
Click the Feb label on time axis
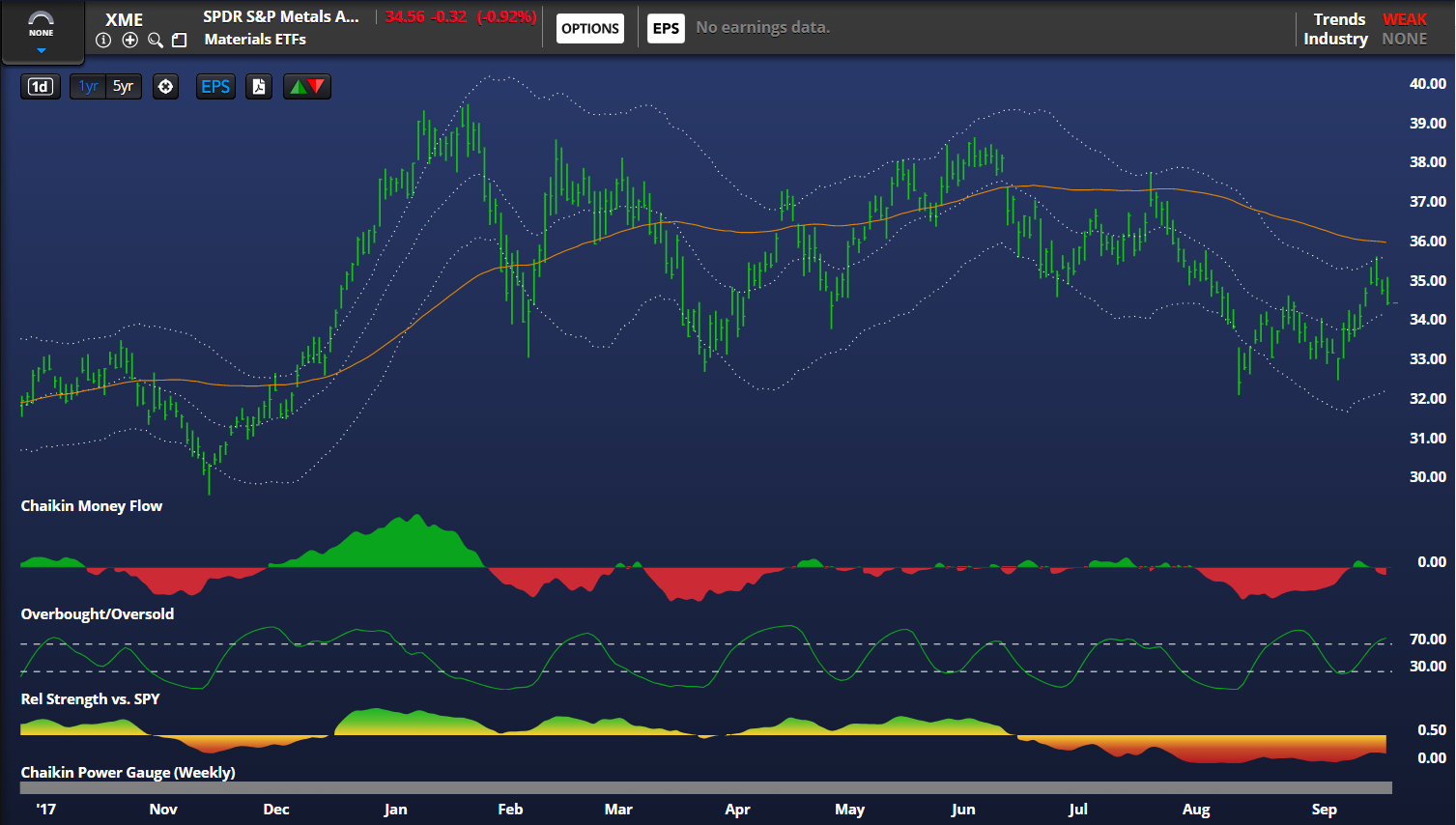pos(510,810)
